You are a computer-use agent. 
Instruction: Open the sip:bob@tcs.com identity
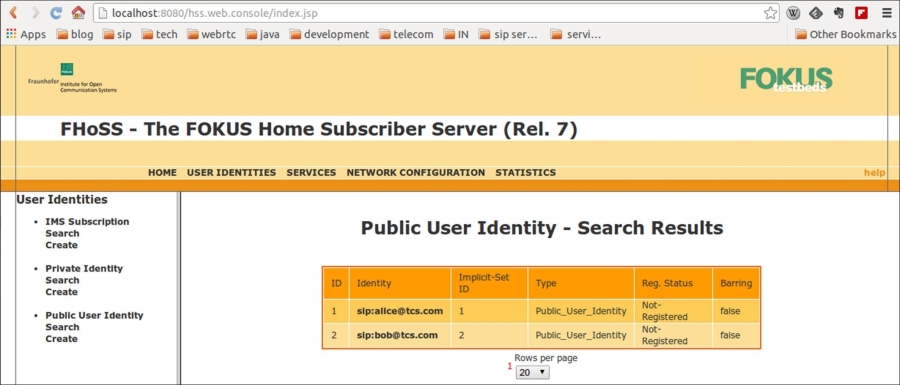[x=397, y=335]
